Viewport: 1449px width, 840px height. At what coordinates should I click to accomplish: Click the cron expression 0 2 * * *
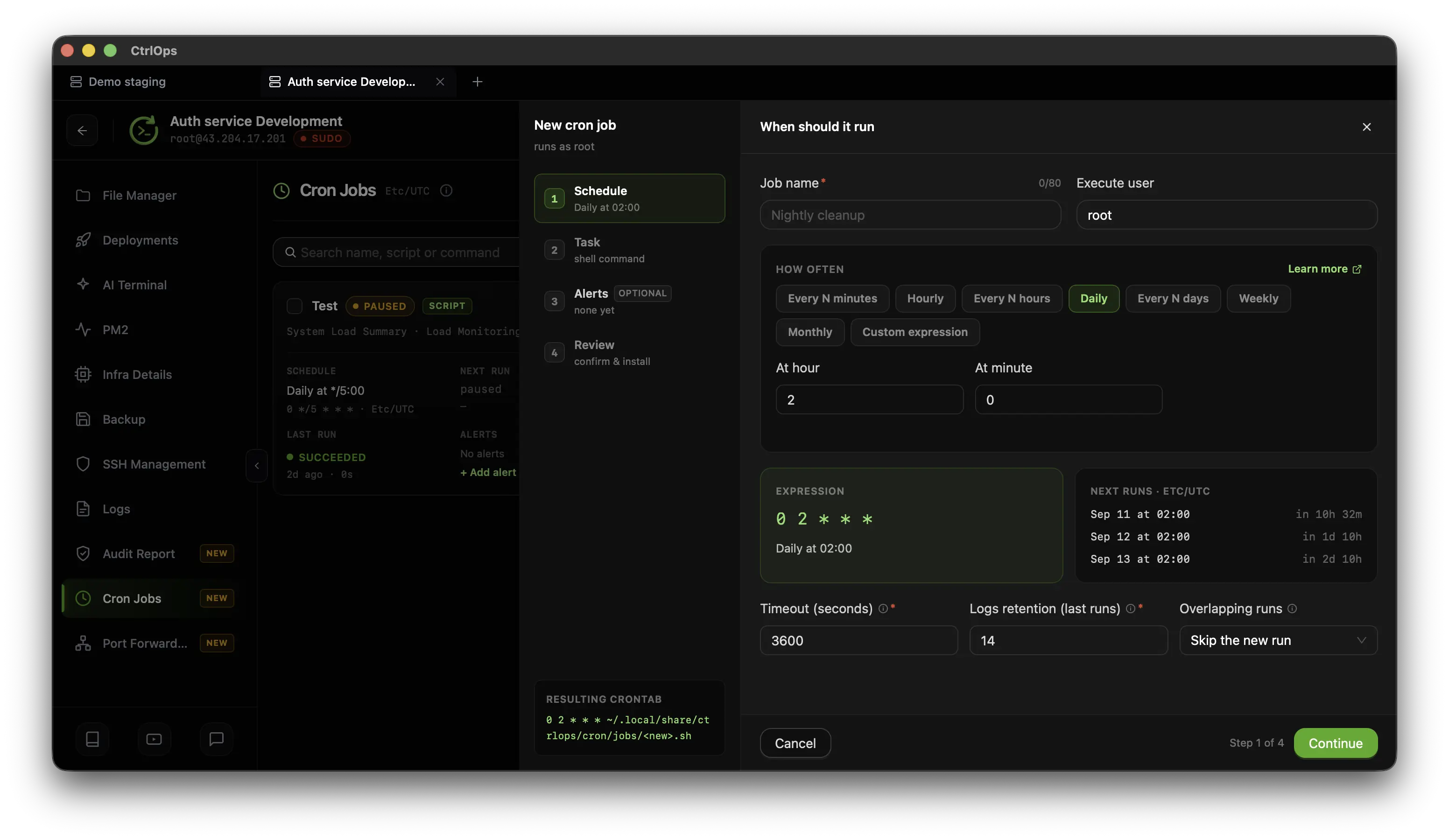tap(824, 519)
